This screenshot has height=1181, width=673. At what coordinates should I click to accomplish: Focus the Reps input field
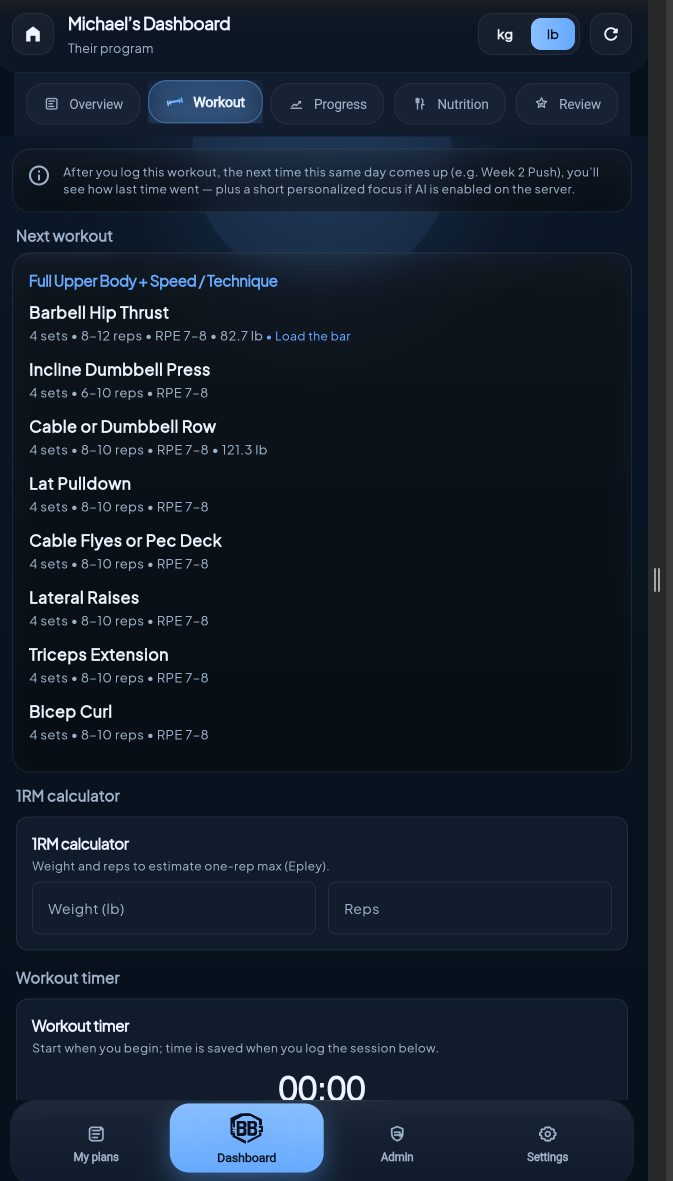pos(470,908)
